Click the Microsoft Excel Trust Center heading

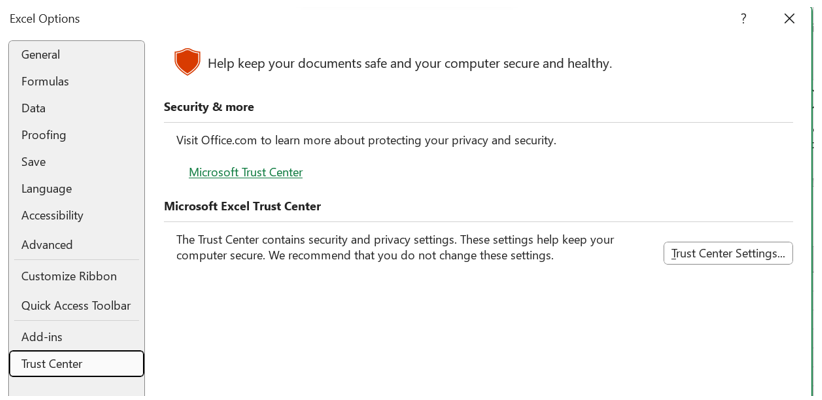point(242,206)
